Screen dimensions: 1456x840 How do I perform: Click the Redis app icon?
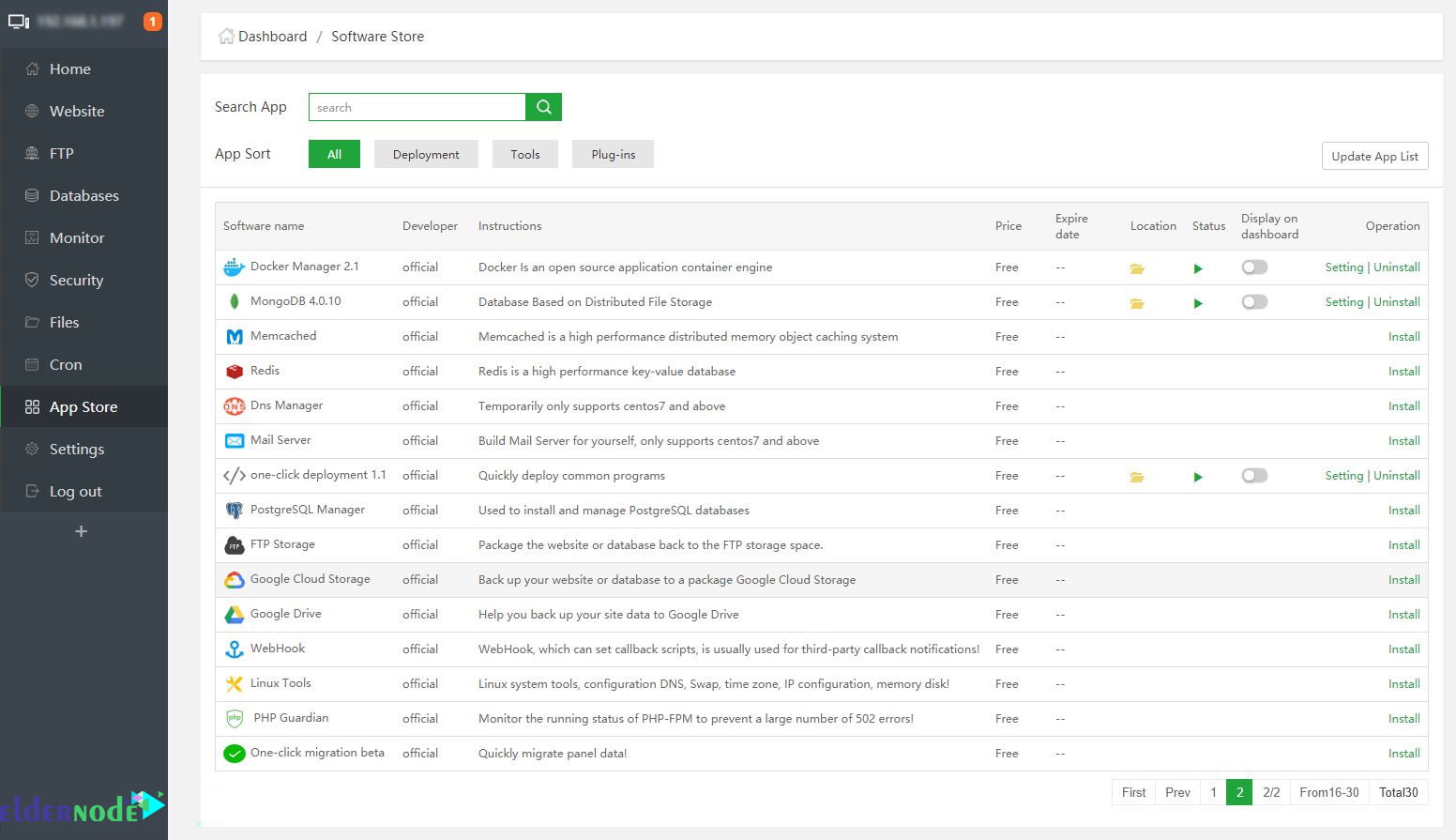(234, 371)
